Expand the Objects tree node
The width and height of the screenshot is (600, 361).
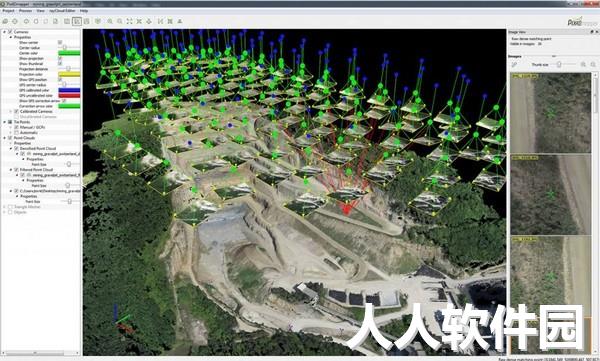tap(4, 212)
